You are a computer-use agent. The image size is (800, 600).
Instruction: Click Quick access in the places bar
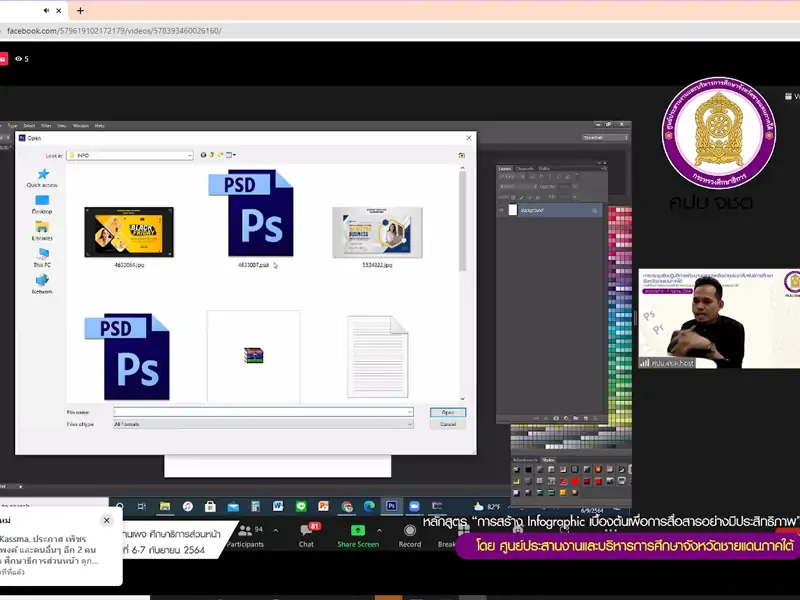(42, 178)
